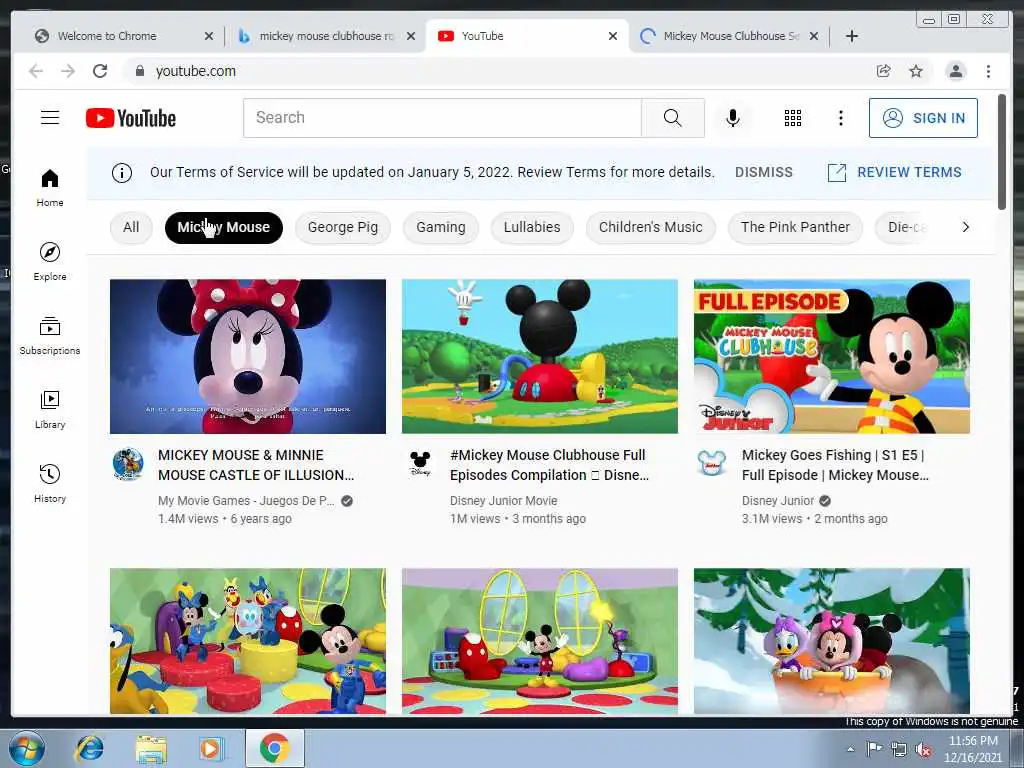Select The Pink Panther chip
The width and height of the screenshot is (1024, 768).
795,227
